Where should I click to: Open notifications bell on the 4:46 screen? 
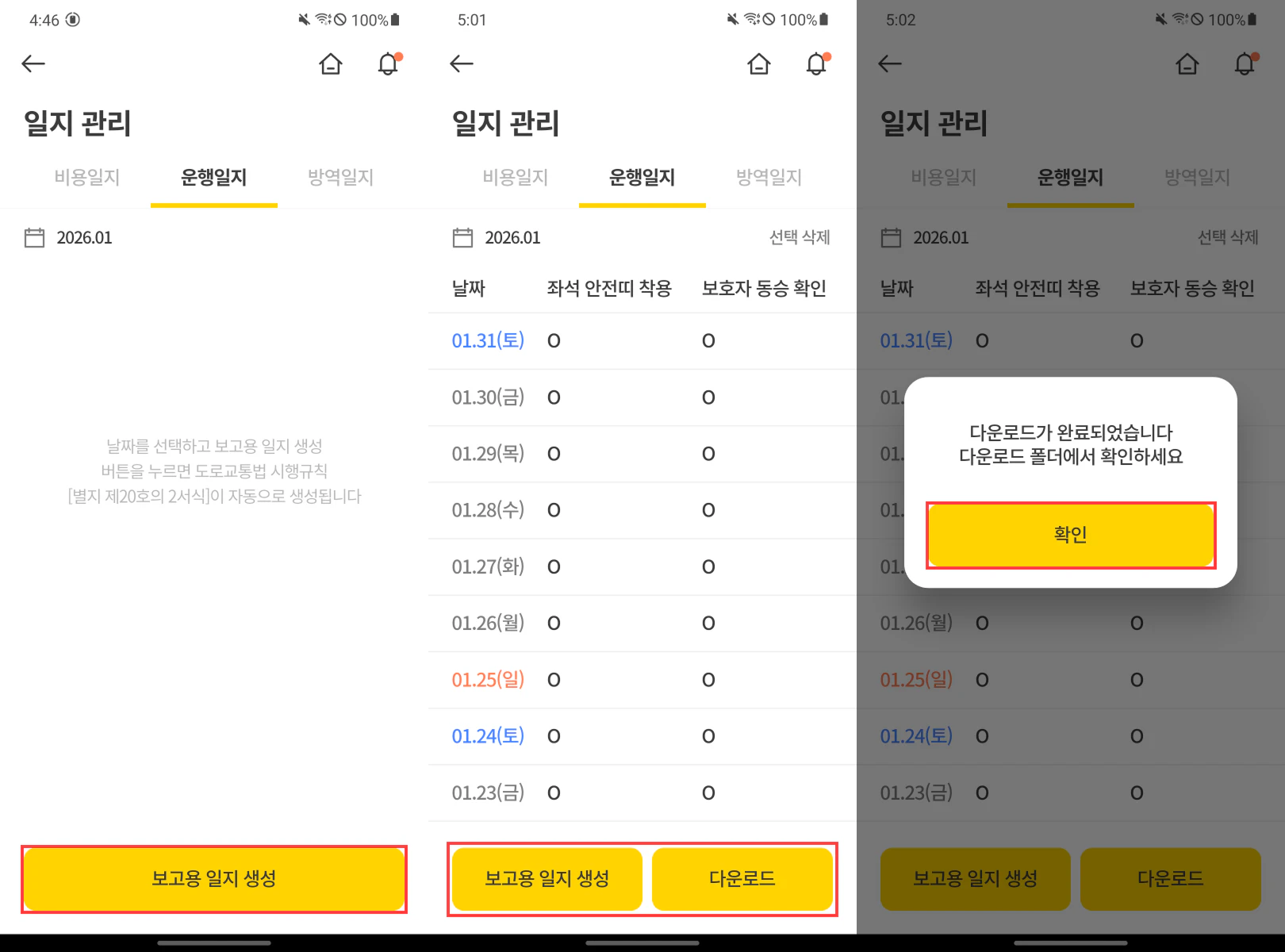[x=388, y=63]
